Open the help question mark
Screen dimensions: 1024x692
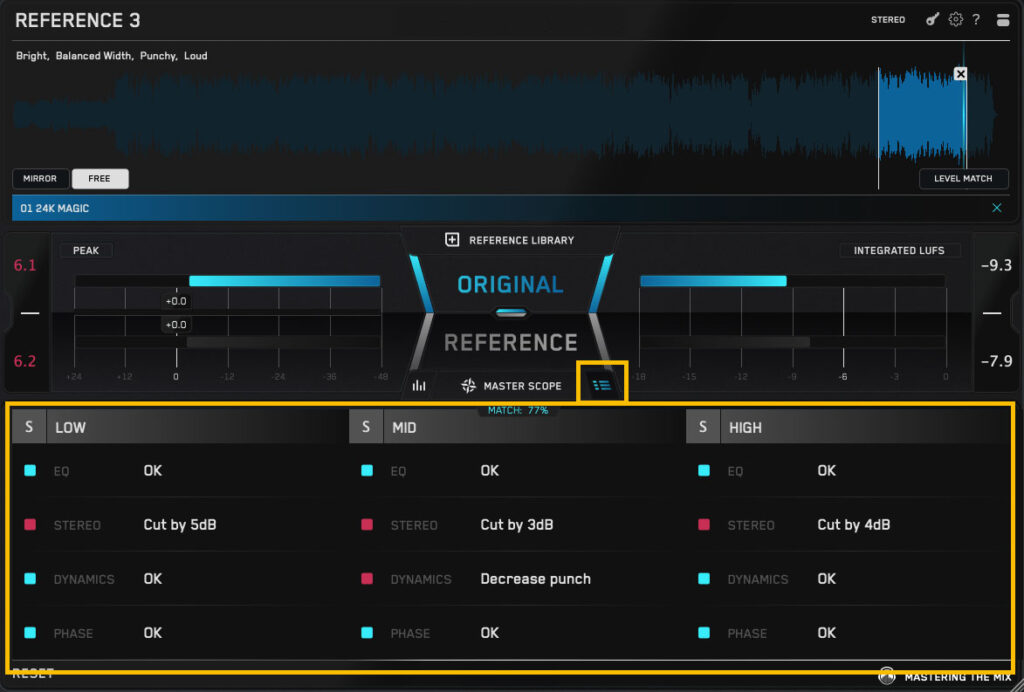[976, 20]
